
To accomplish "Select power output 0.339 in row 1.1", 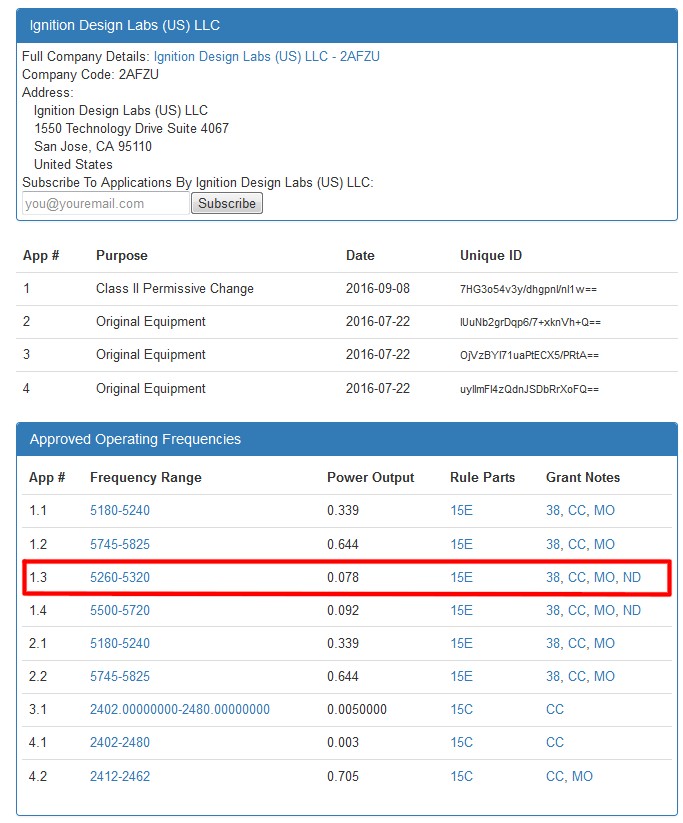I will coord(343,510).
